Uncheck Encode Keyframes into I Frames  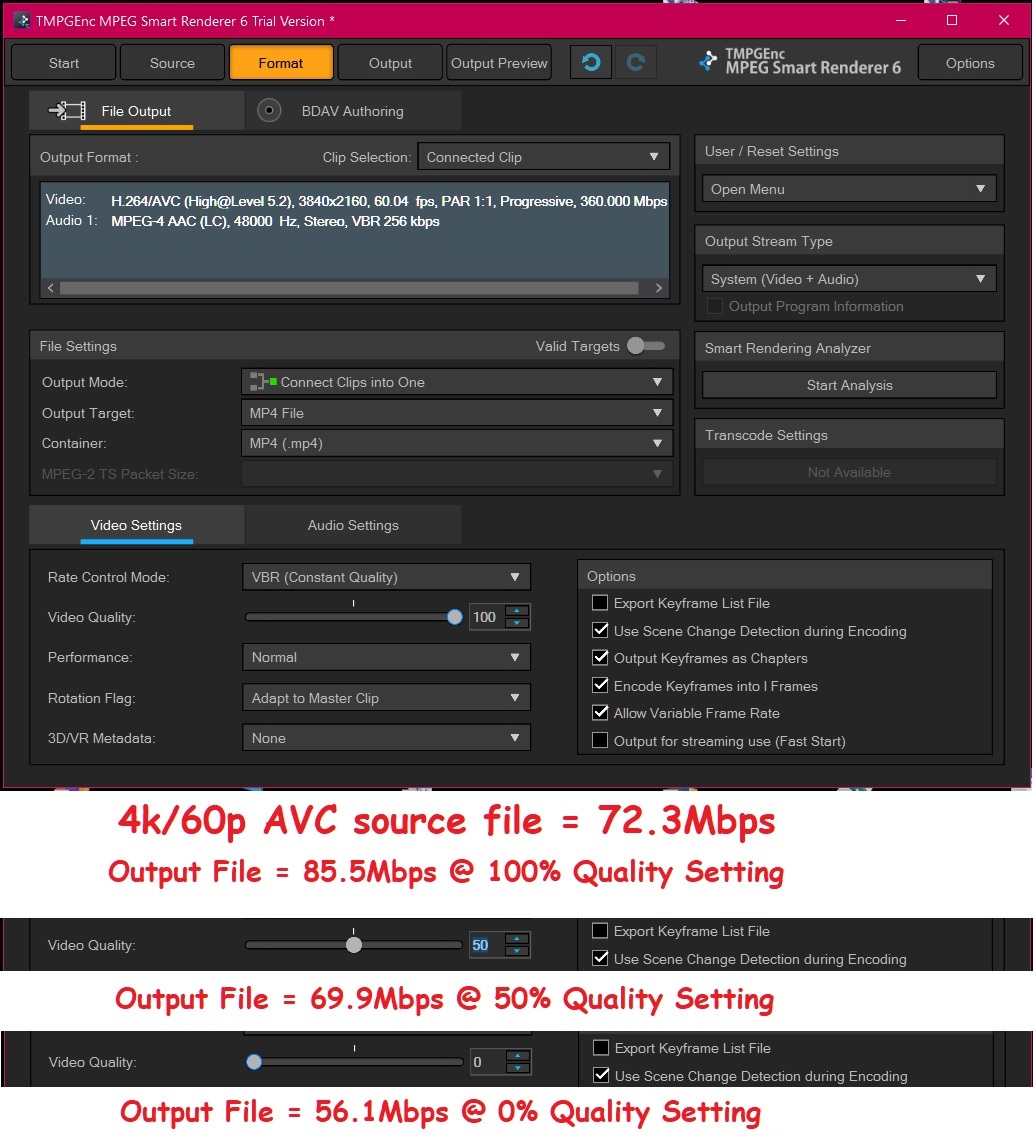click(600, 685)
